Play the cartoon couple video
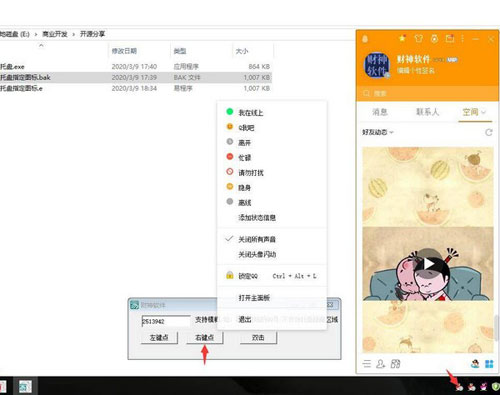This screenshot has height=395, width=500. 428,264
